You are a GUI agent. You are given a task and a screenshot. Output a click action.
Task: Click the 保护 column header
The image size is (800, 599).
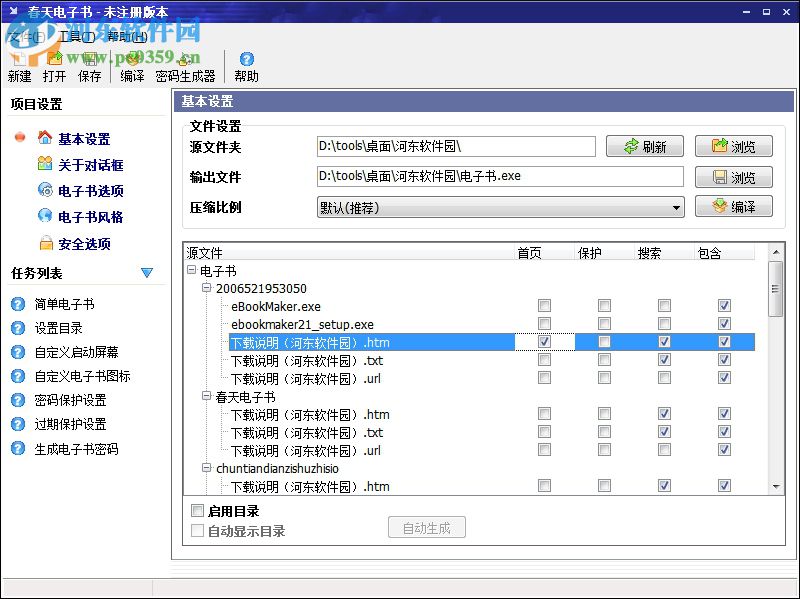604,253
